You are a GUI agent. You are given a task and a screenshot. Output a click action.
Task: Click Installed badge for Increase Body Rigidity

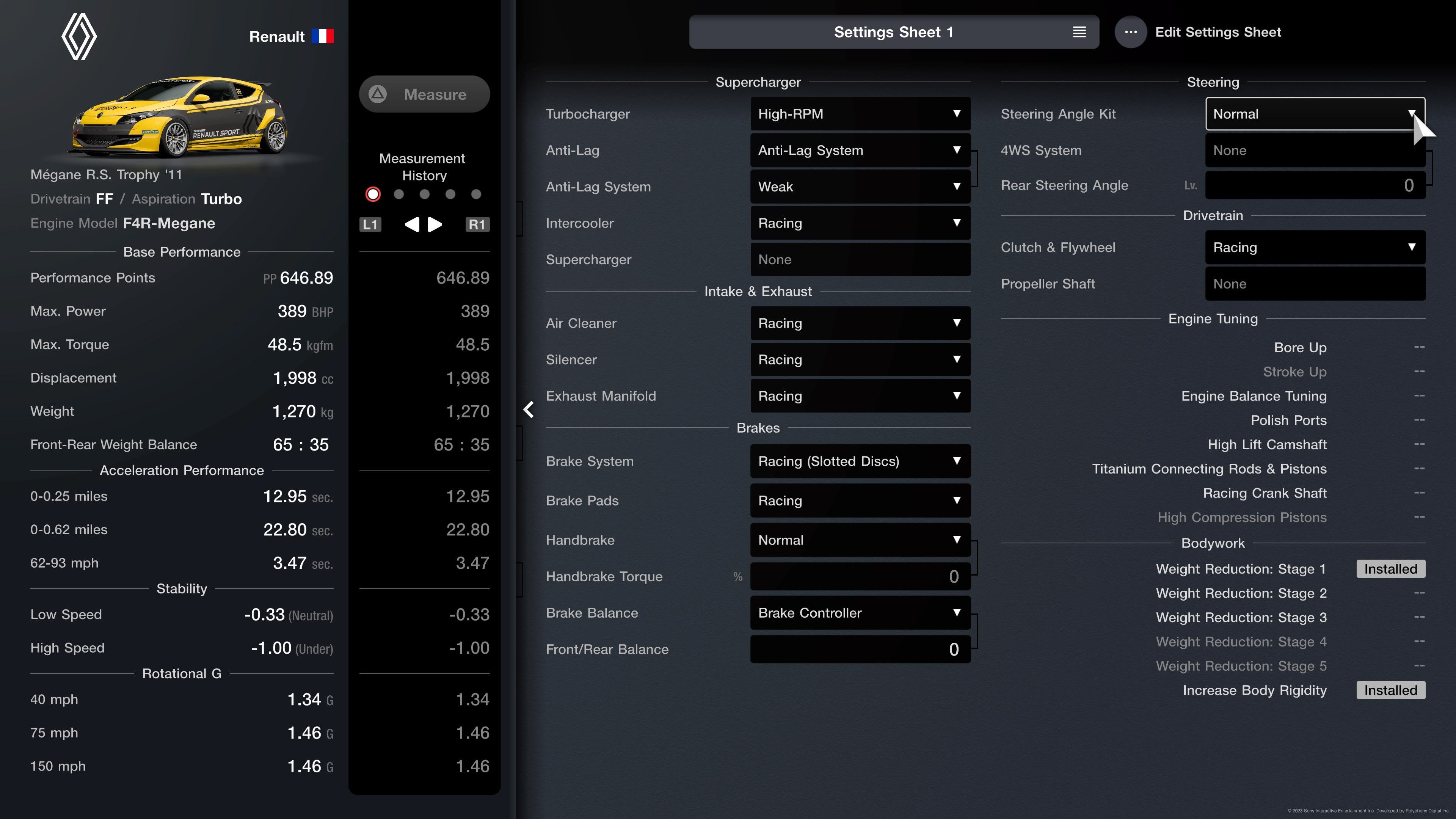coord(1390,690)
